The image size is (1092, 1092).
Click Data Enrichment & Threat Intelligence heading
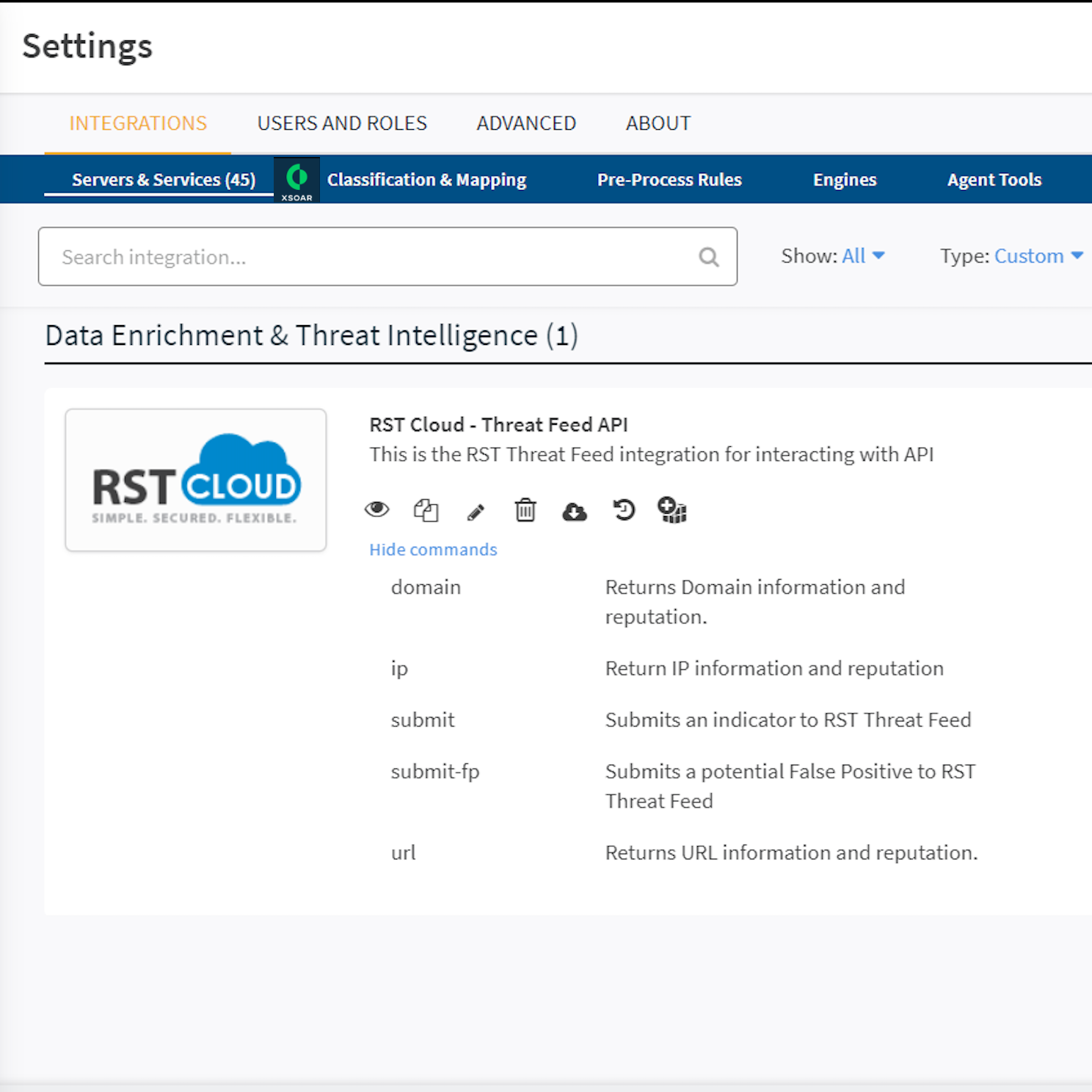click(x=312, y=335)
